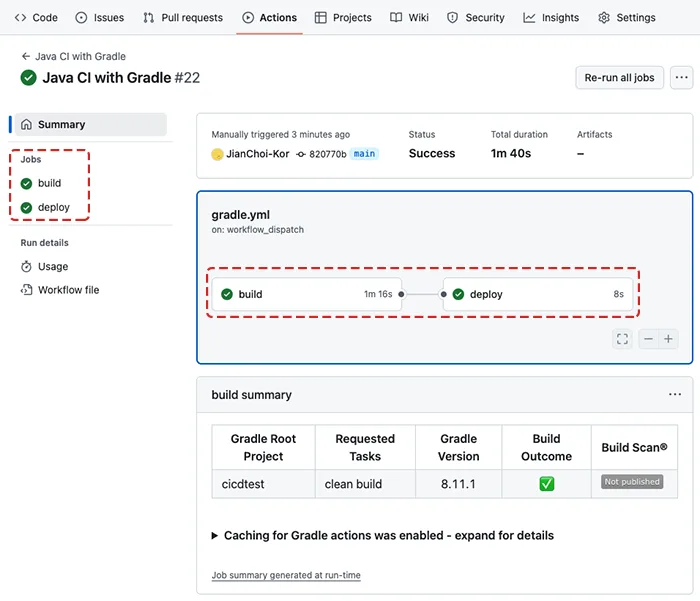Click the back arrow icon

coord(26,56)
